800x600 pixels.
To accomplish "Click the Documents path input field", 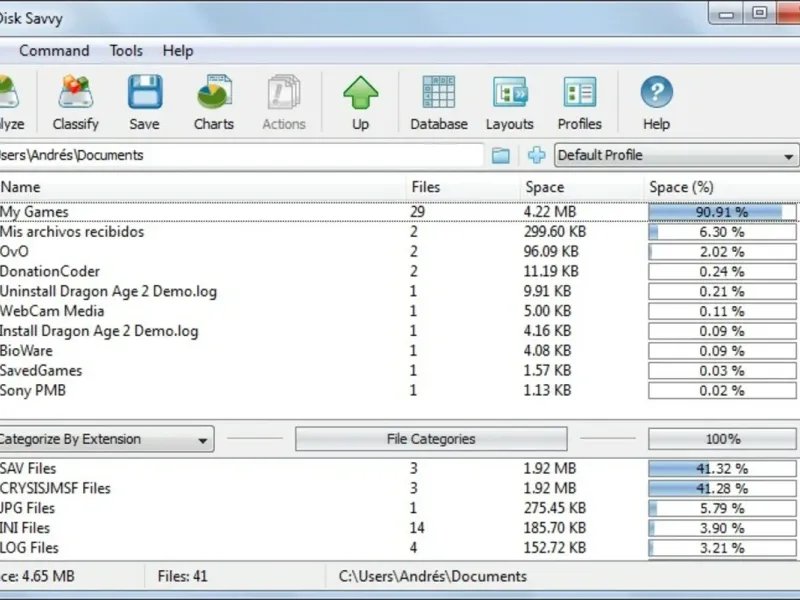I will click(x=241, y=155).
